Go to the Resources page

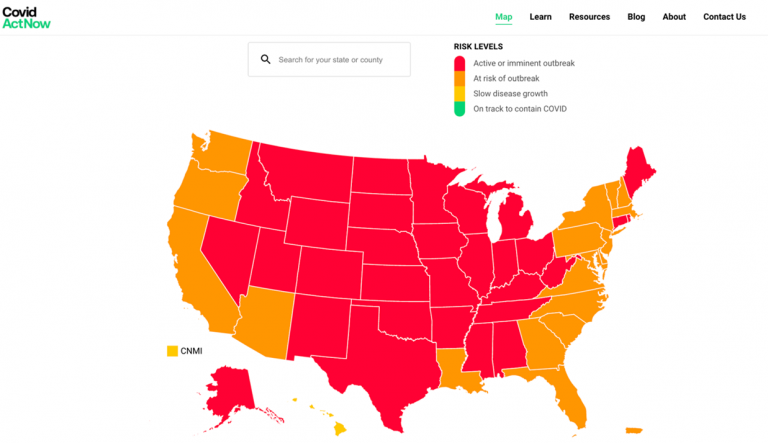tap(589, 17)
